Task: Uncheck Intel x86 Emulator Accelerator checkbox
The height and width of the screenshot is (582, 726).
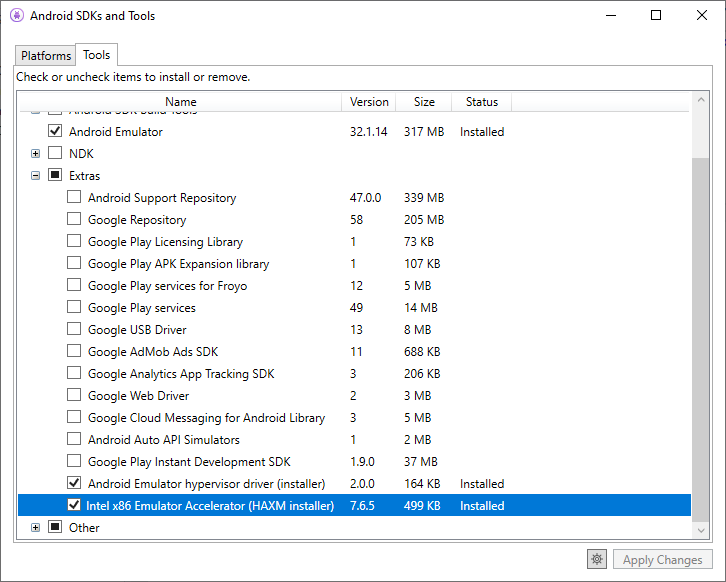Action: pyautogui.click(x=74, y=505)
